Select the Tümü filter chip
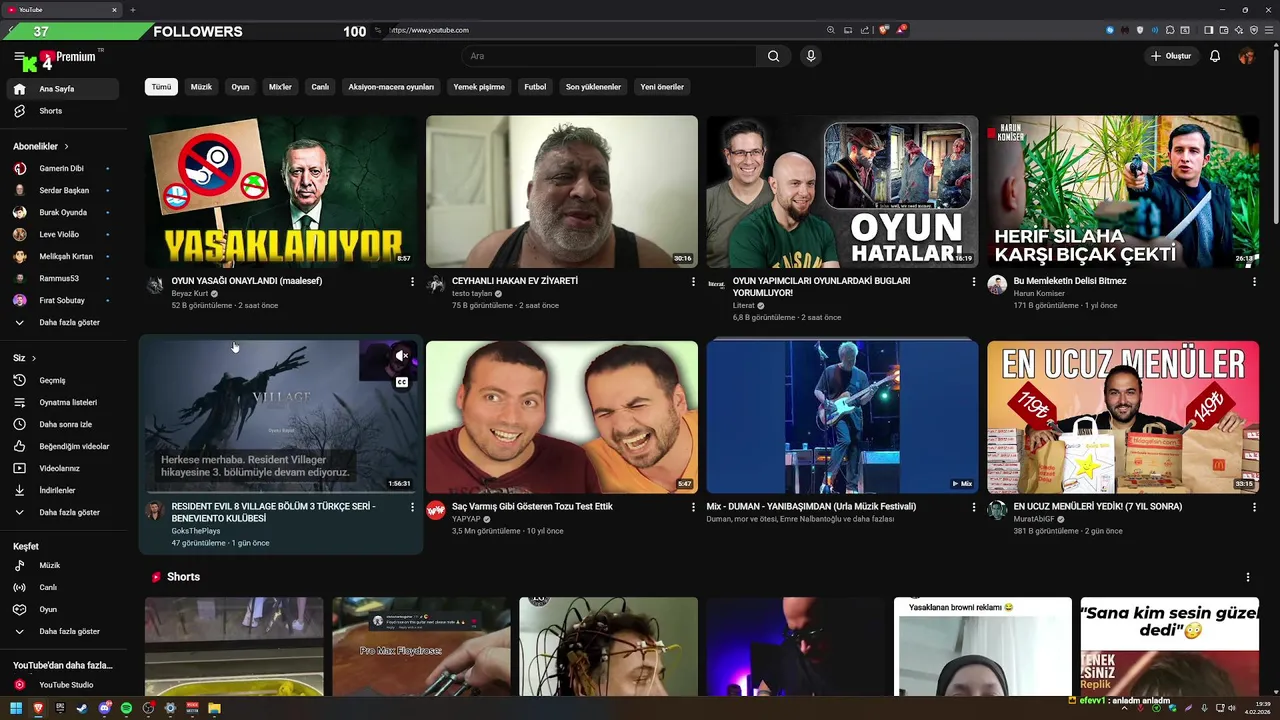 [x=161, y=87]
